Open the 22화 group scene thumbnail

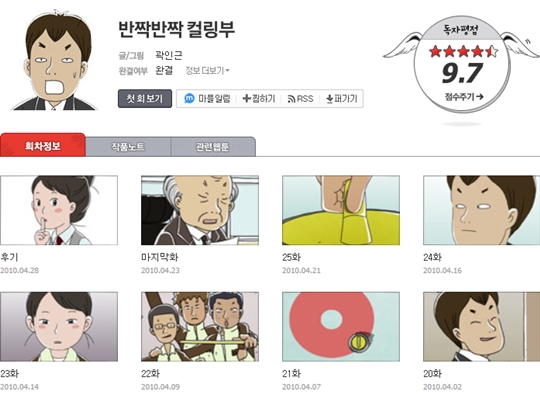click(x=200, y=327)
